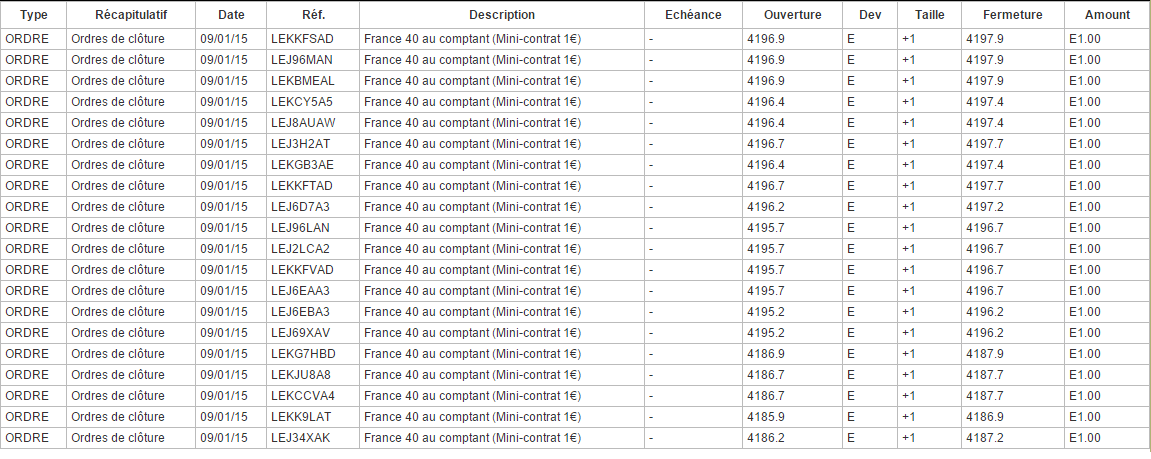Click the Description column header

(x=502, y=15)
